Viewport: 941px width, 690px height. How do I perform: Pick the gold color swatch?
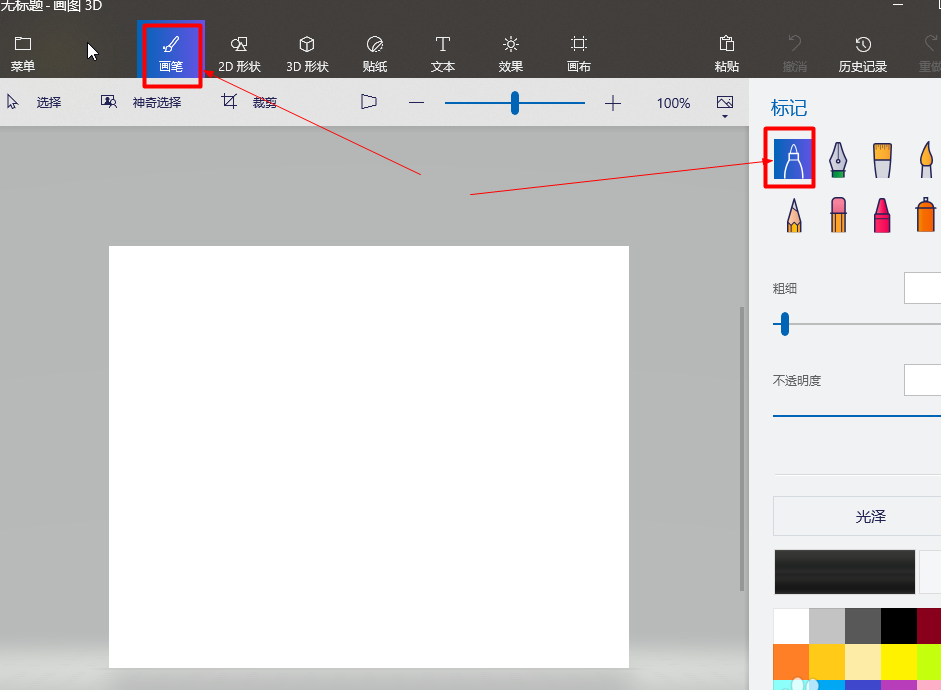(827, 662)
